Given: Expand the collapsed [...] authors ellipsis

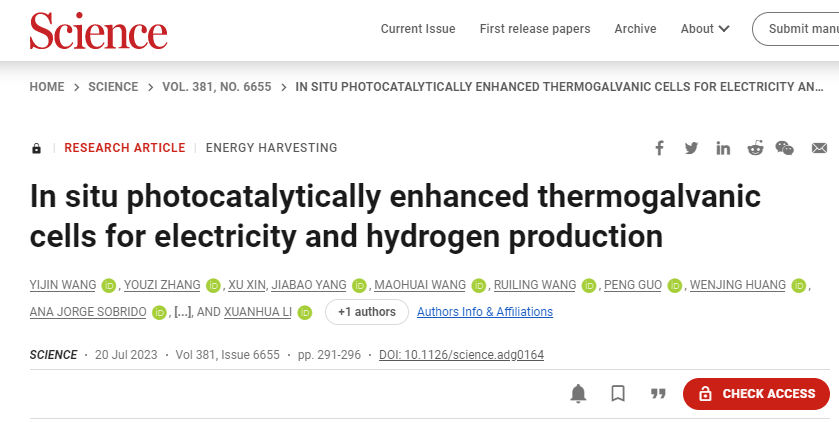Looking at the screenshot, I should [x=183, y=312].
